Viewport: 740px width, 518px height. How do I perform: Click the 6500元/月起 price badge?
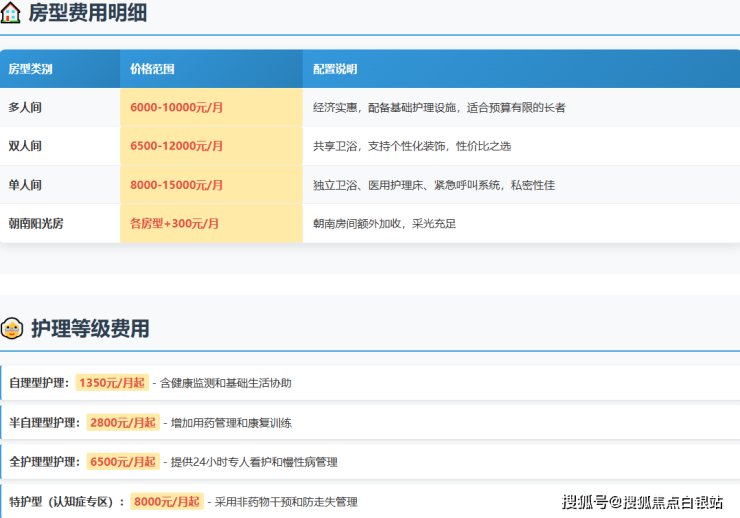123,461
